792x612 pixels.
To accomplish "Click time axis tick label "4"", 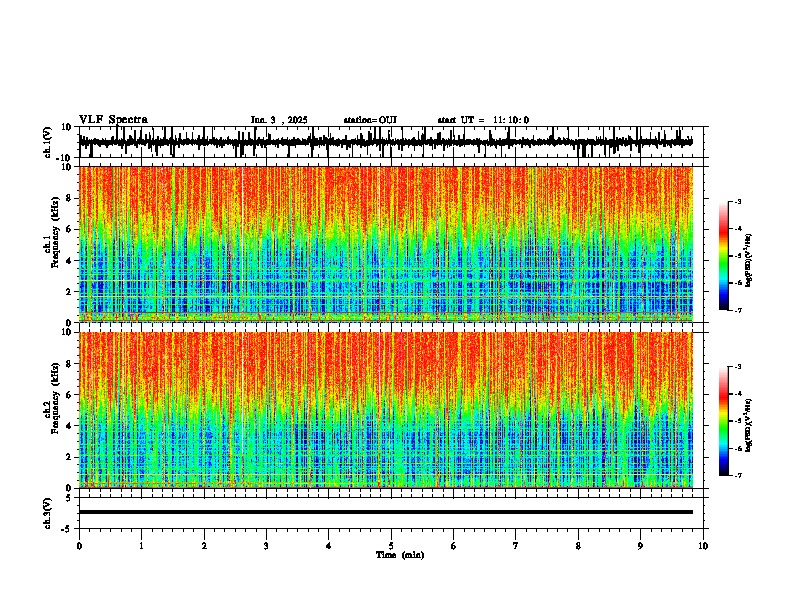I will tap(329, 546).
